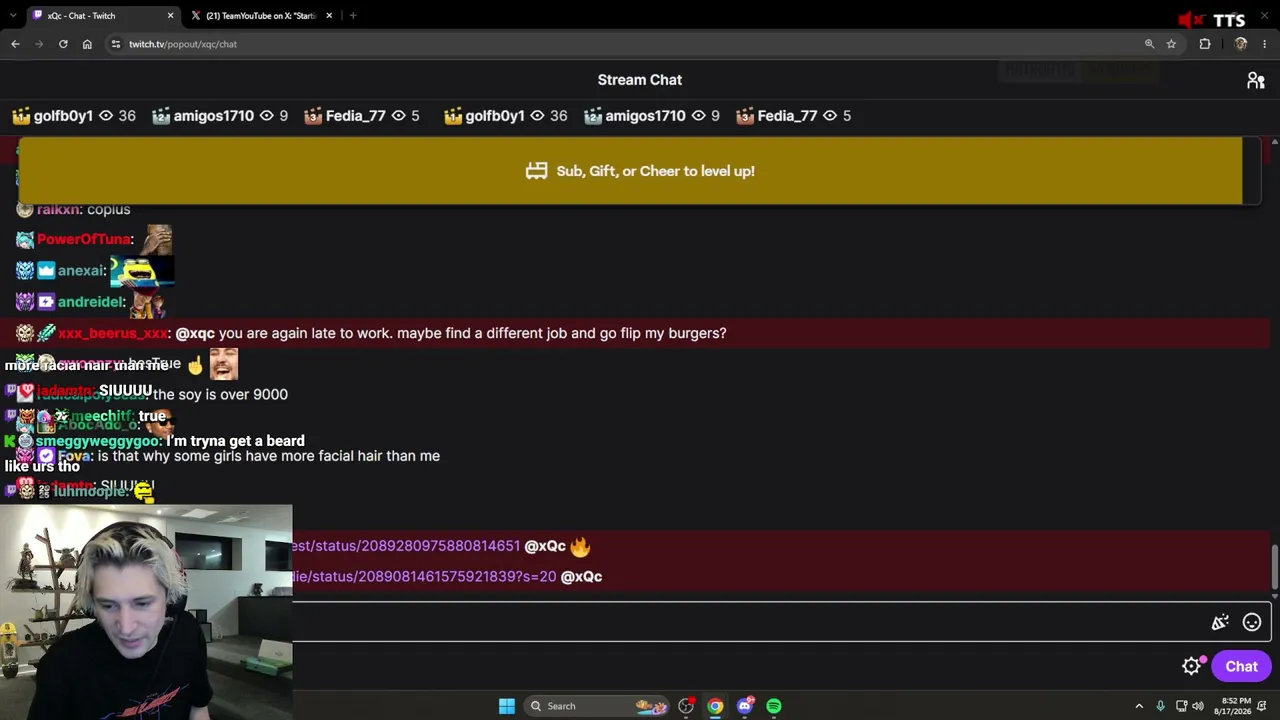Image resolution: width=1280 pixels, height=720 pixels.
Task: Select the second Fedia_77 leaderboard entry
Action: tap(793, 116)
